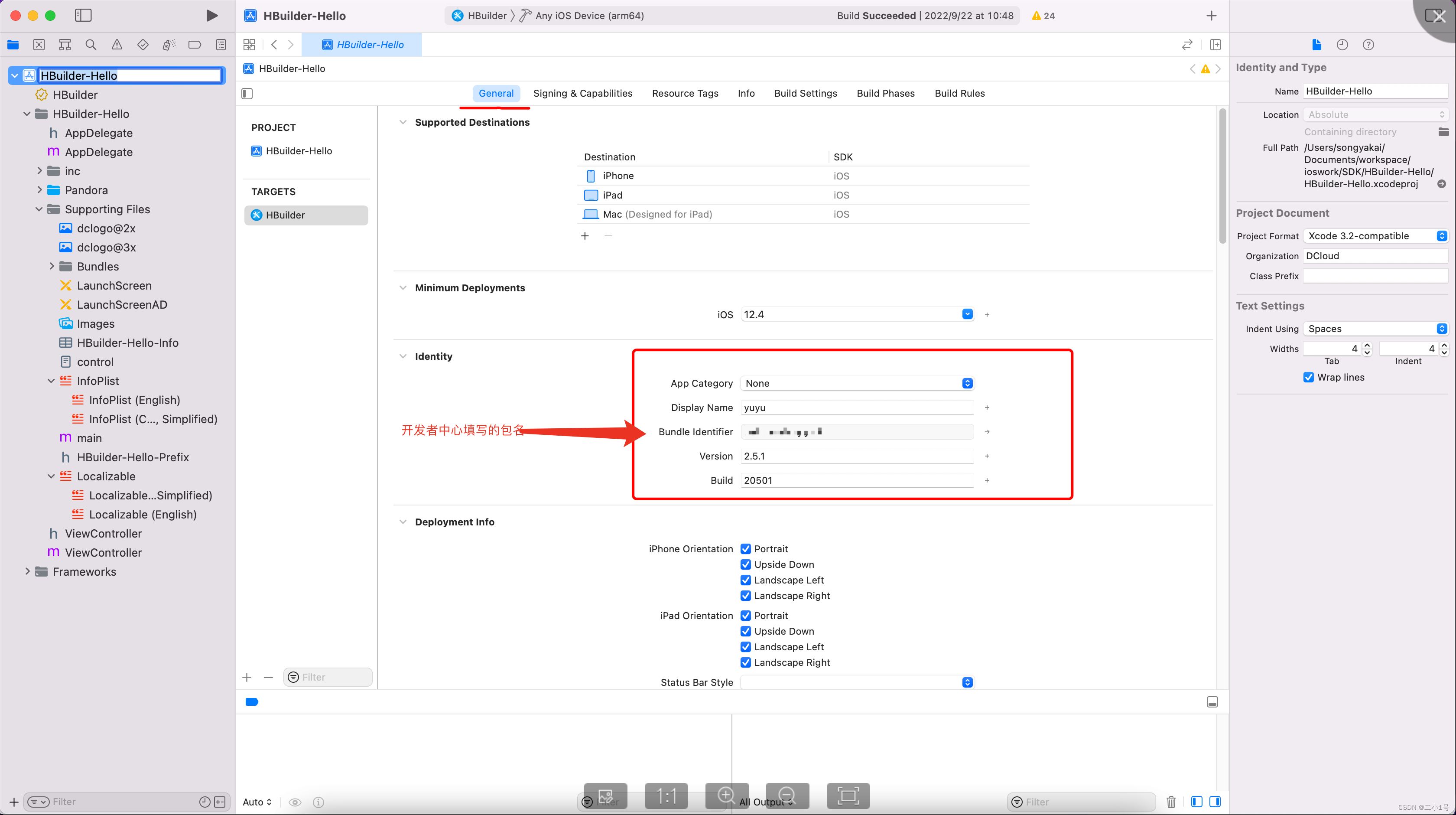Open the Project navigator folder icon

pos(13,45)
